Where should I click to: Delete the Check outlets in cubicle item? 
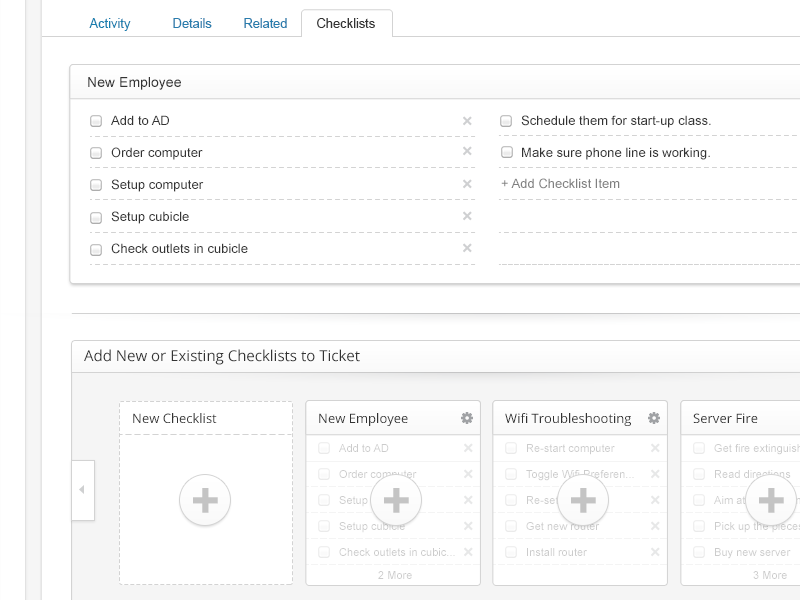tap(467, 248)
